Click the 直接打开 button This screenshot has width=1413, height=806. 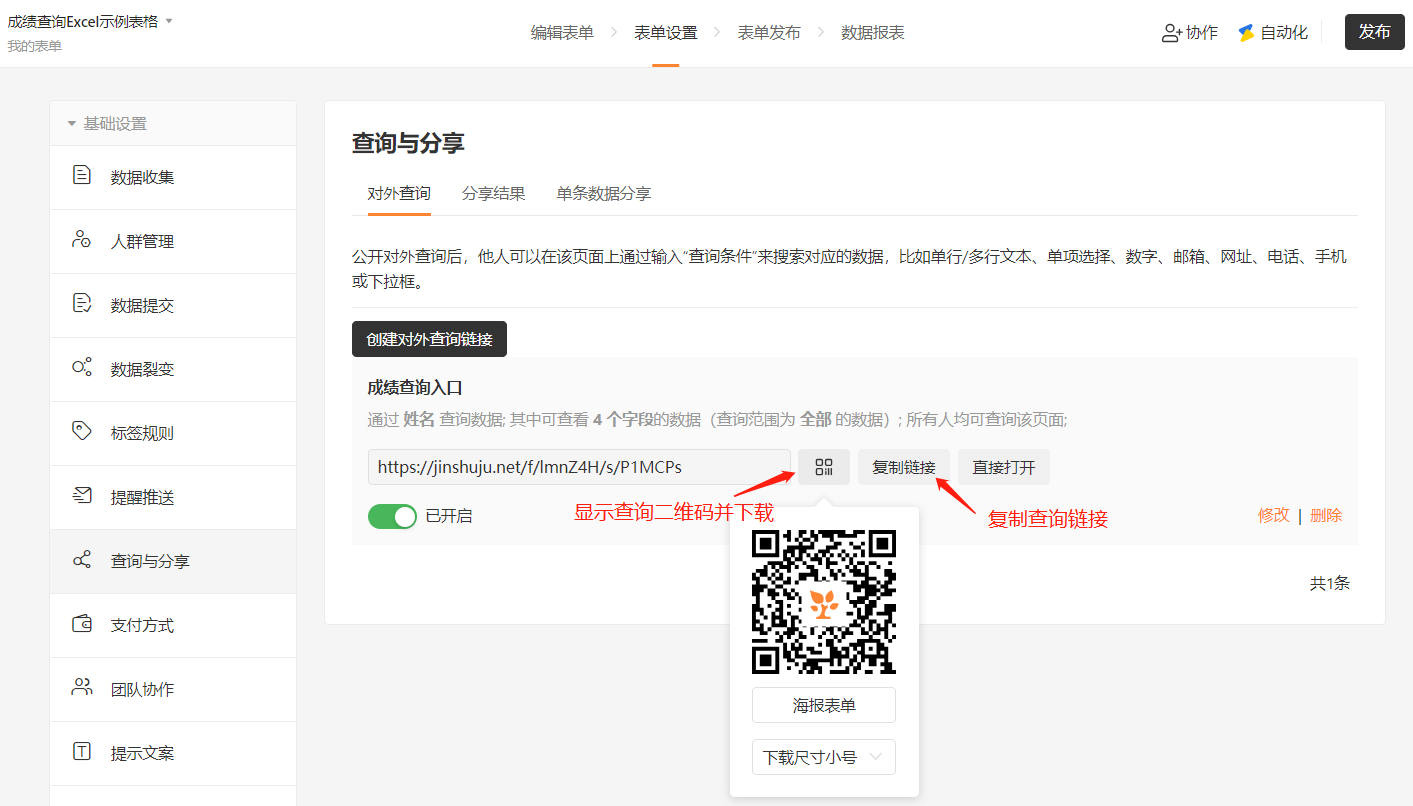point(1004,467)
